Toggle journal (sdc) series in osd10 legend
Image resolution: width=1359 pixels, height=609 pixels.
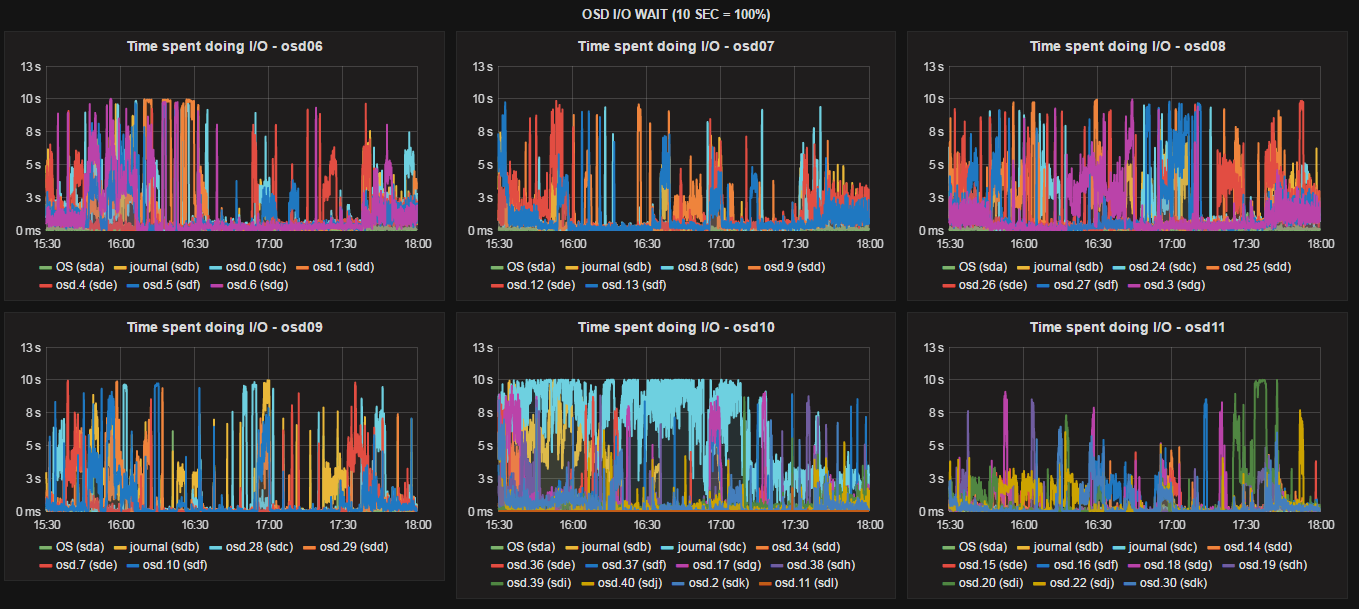coord(712,548)
